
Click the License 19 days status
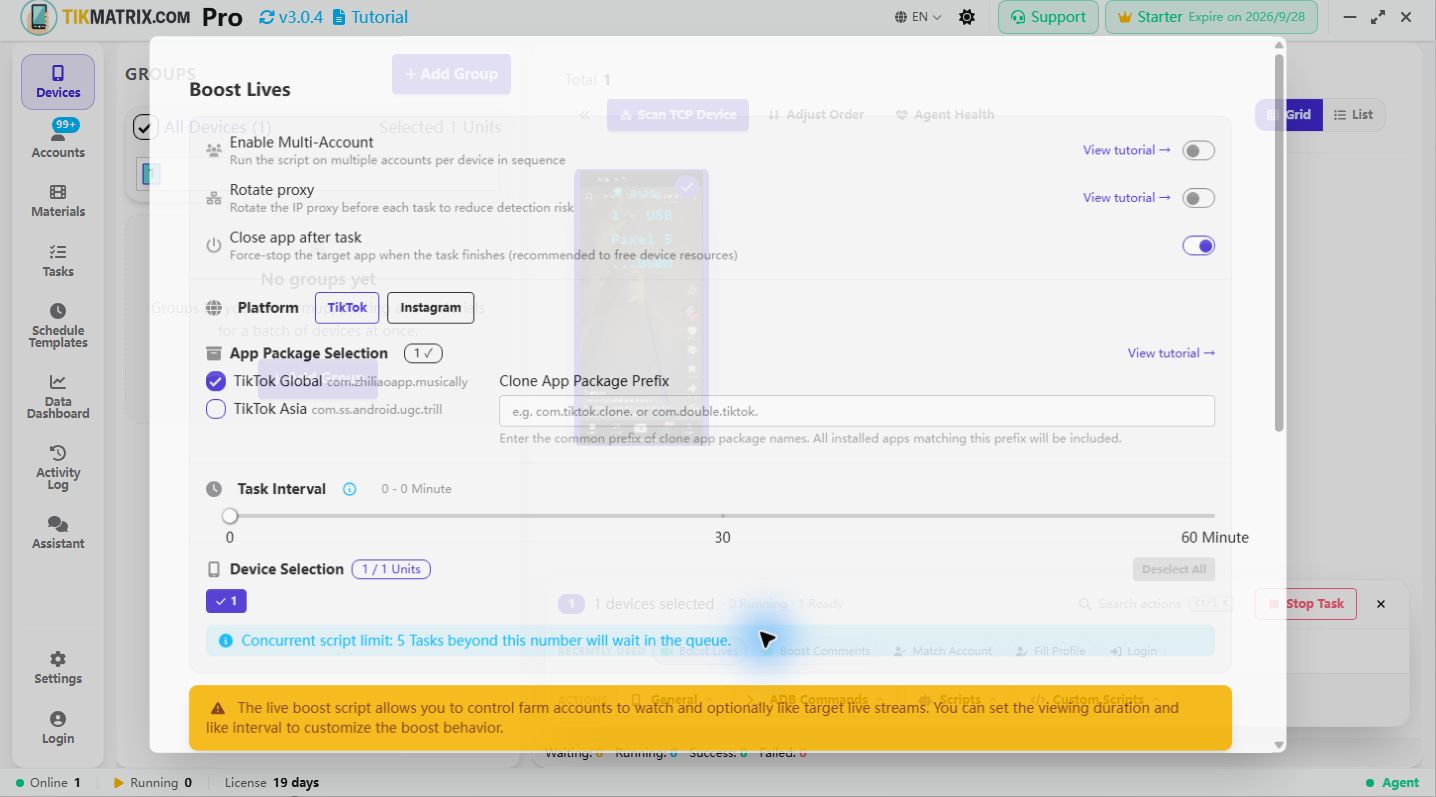(272, 783)
